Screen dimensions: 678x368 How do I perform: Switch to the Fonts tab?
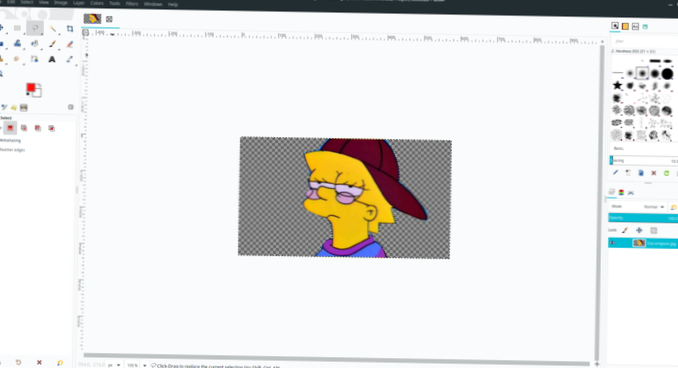click(635, 26)
